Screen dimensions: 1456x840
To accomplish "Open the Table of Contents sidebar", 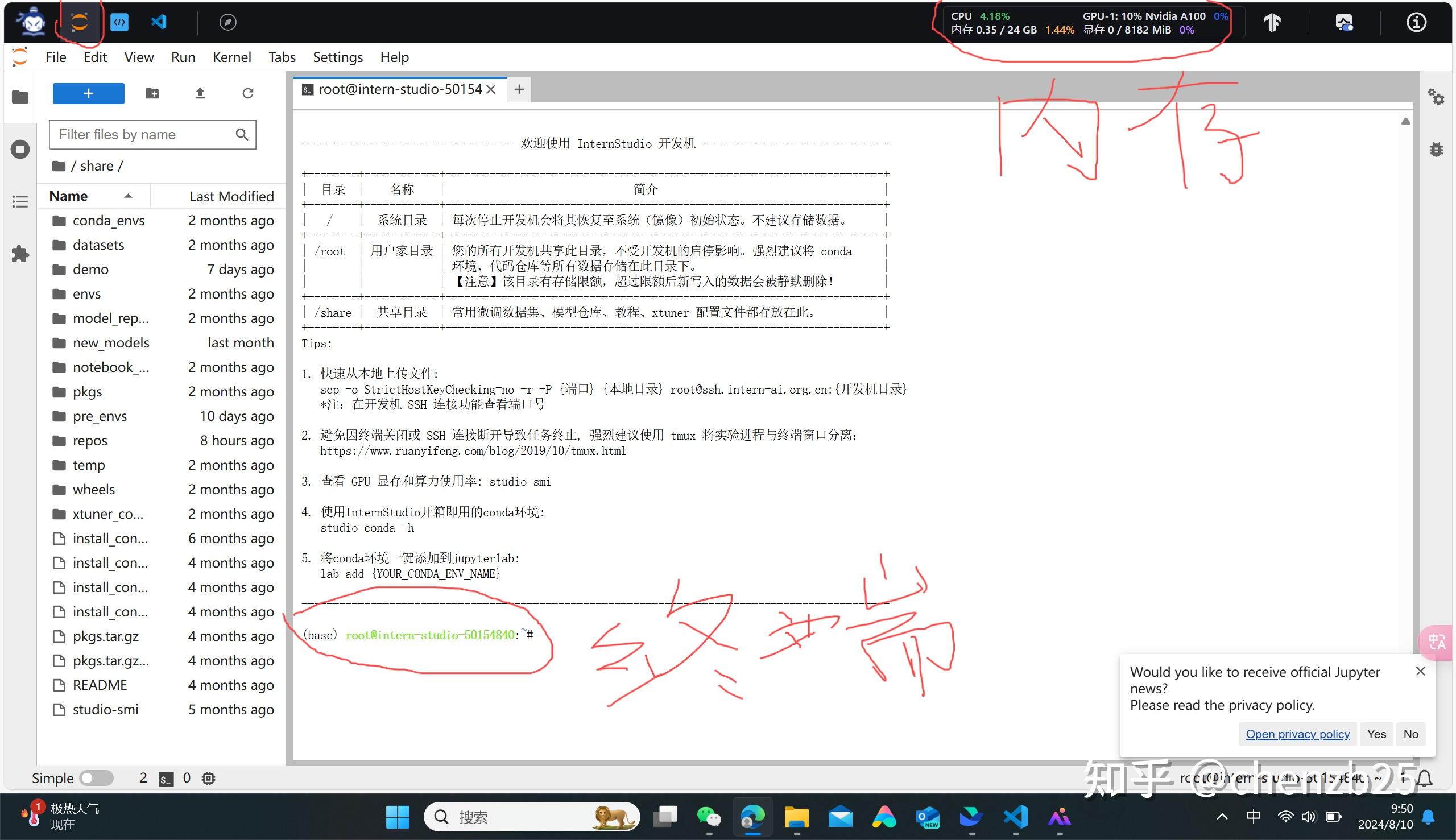I will 20,201.
